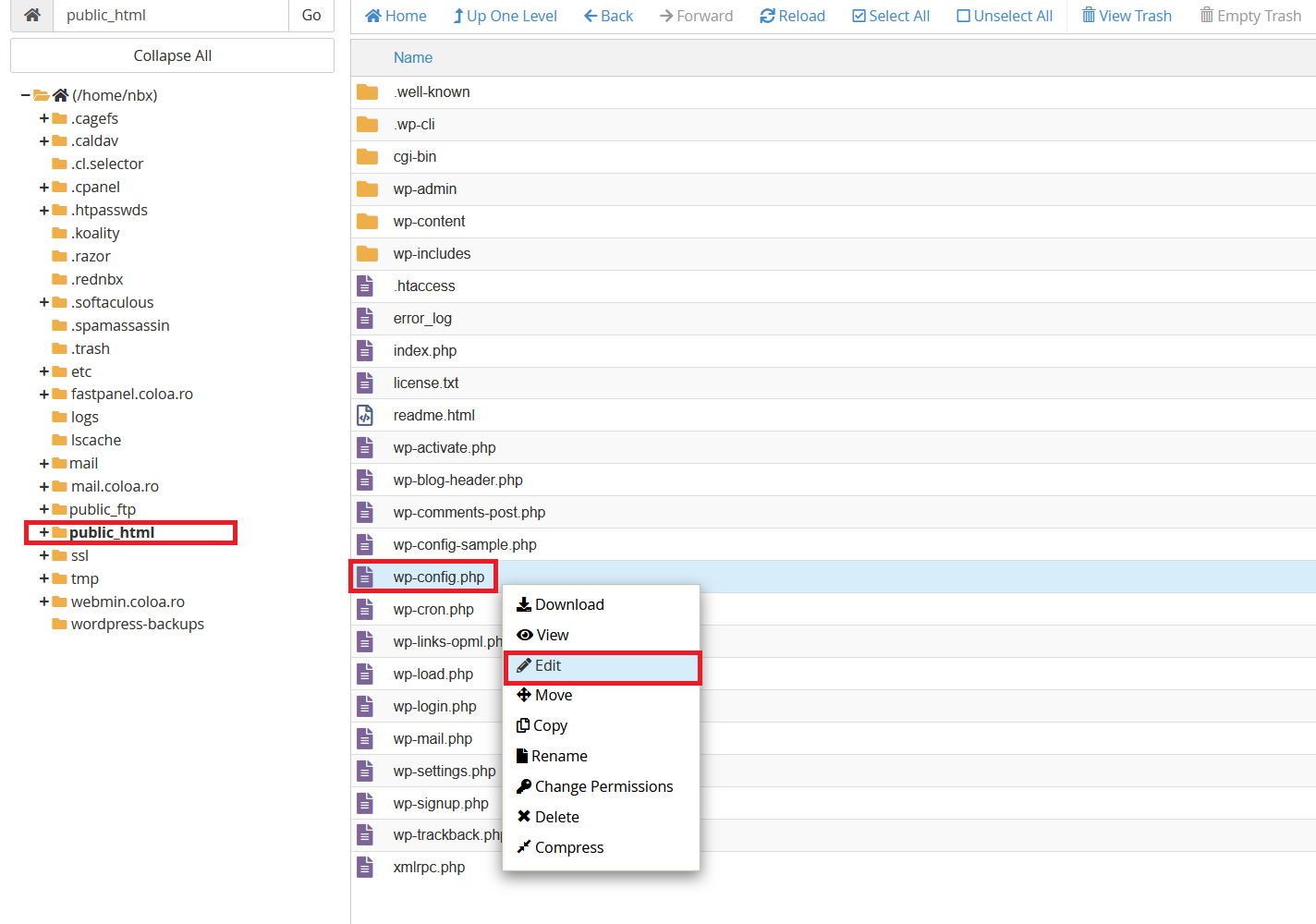Click the wp-content folder icon
The width and height of the screenshot is (1316, 924).
pos(367,221)
